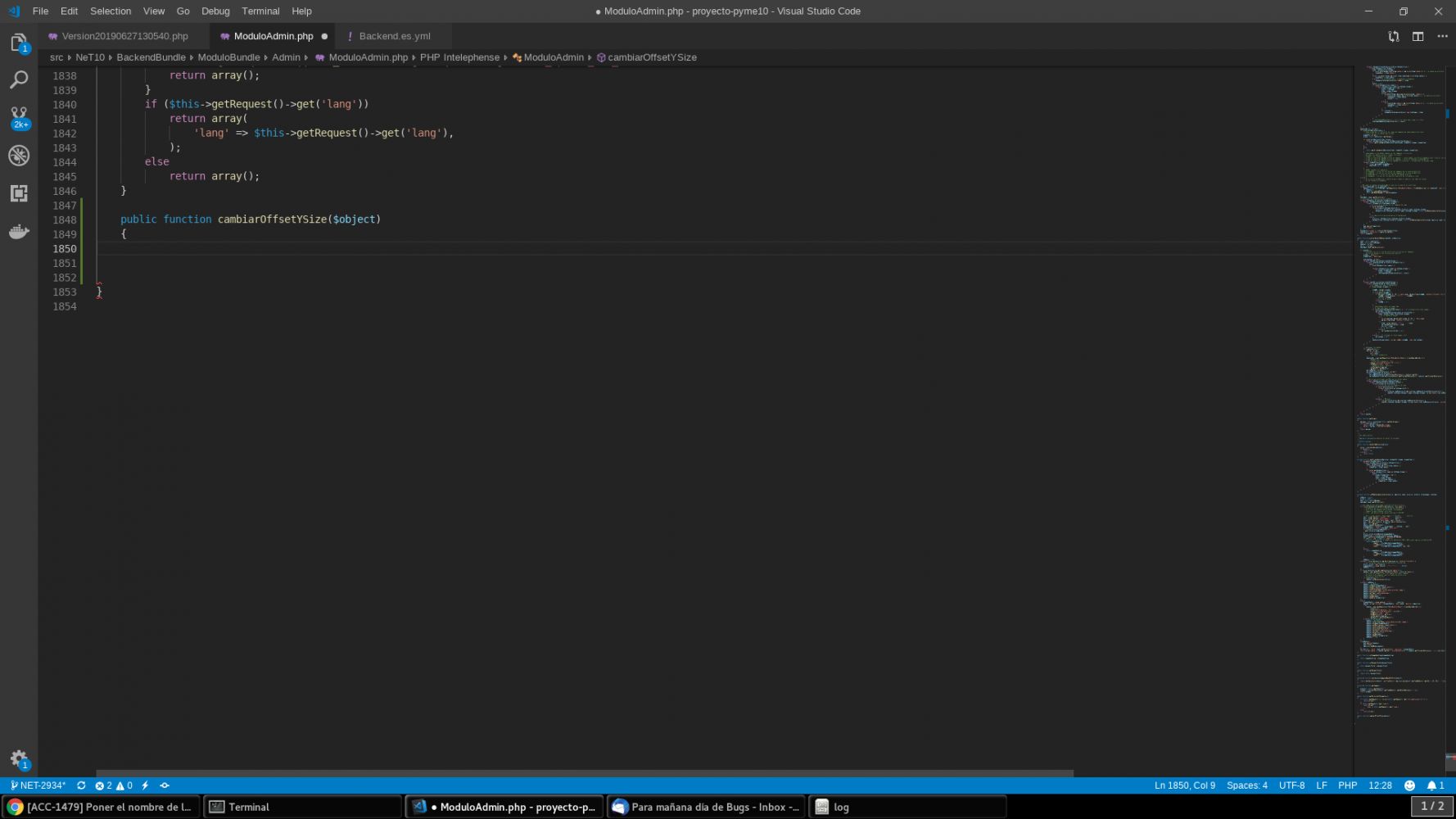Screen dimensions: 1456x819
Task: Open the More Actions ellipsis menu
Action: click(x=1442, y=36)
